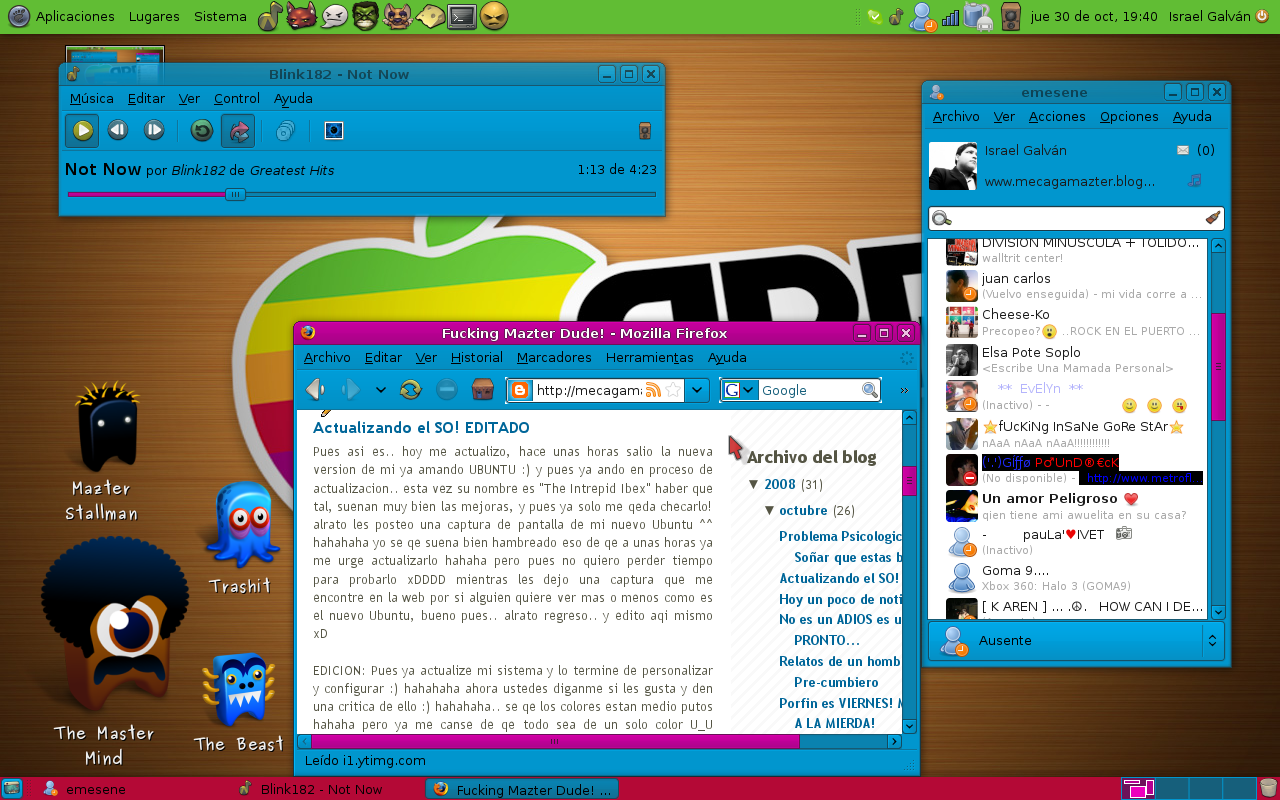Screen dimensions: 1280x800
Task: Select contact 'juan carlos' in emesene list
Action: pos(1075,286)
